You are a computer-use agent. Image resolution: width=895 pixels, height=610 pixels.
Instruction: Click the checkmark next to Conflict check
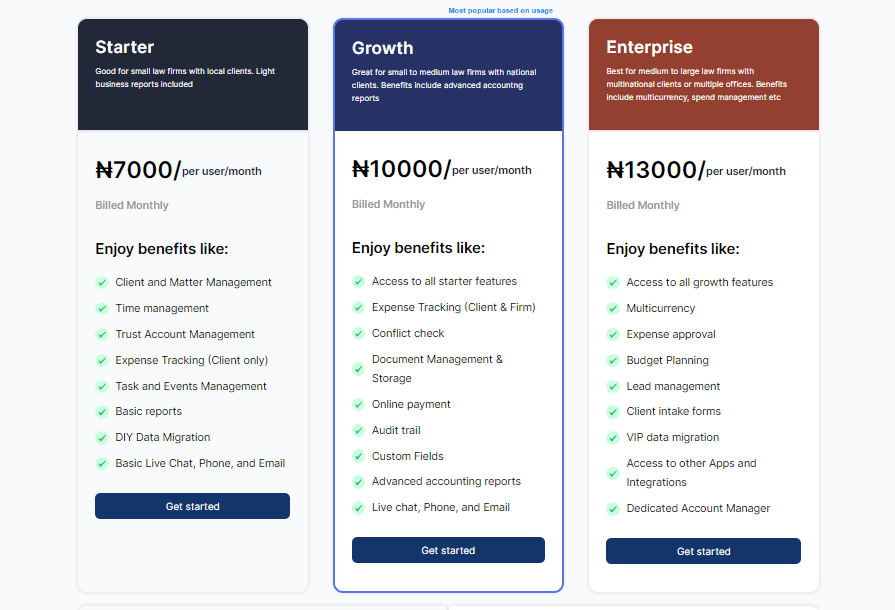pos(358,333)
